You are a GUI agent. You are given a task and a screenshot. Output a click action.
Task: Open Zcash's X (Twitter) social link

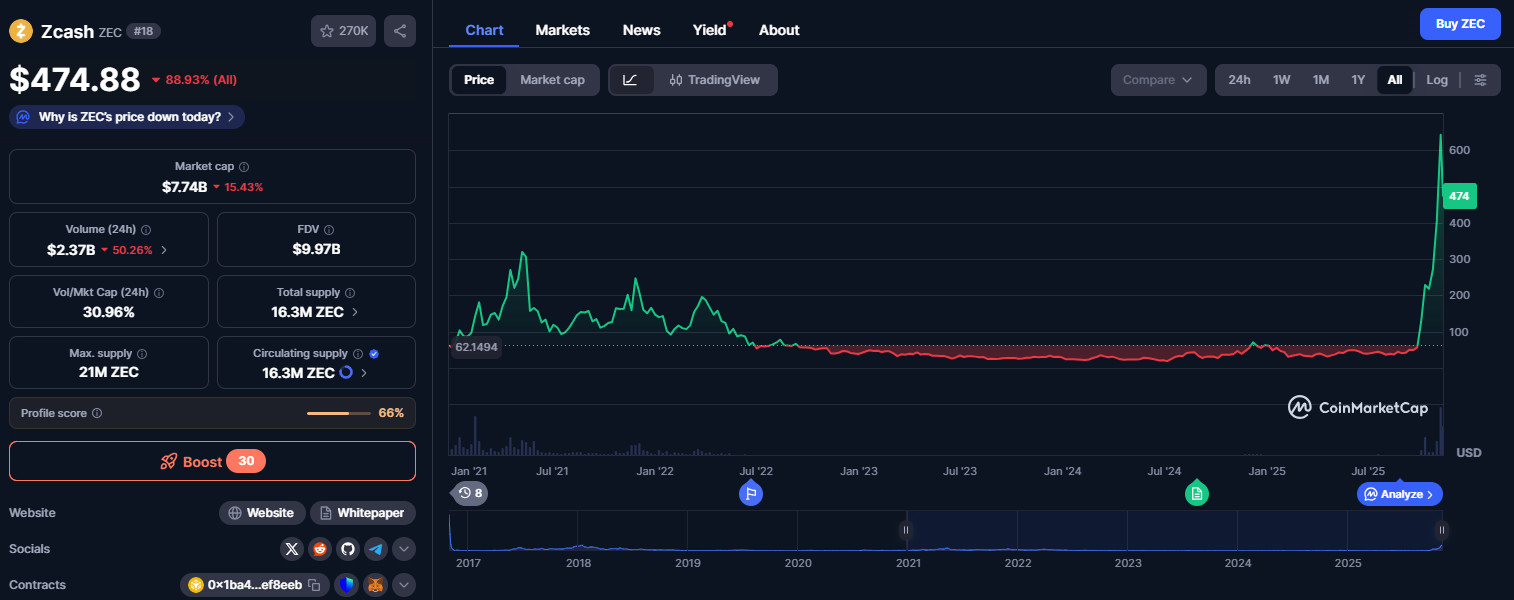click(x=292, y=548)
